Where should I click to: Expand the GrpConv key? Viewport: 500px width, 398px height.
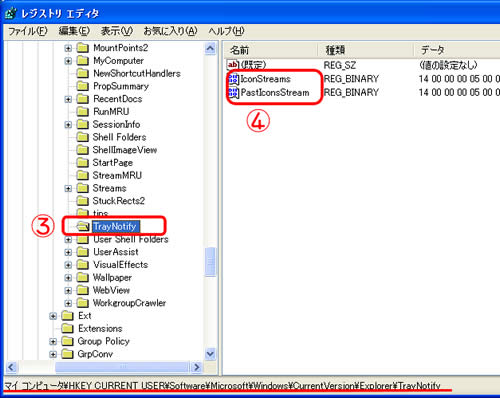pyautogui.click(x=53, y=354)
